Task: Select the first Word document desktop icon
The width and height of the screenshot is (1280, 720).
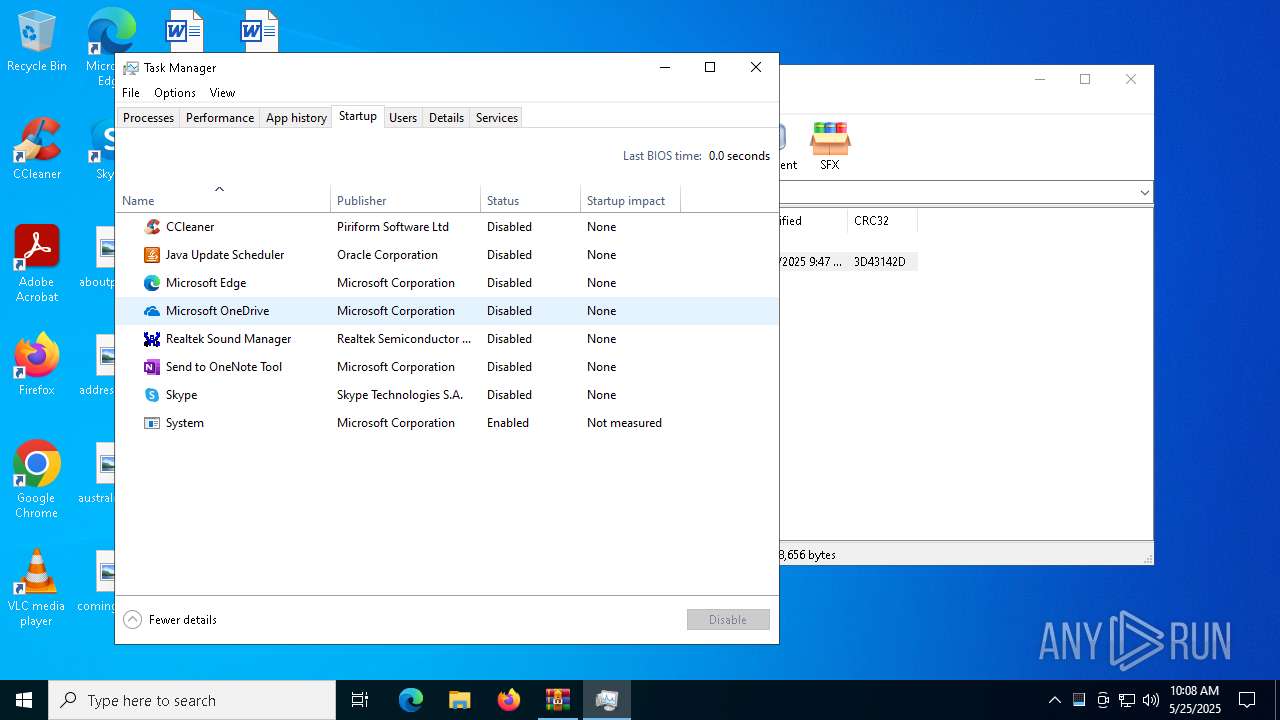Action: 184,30
